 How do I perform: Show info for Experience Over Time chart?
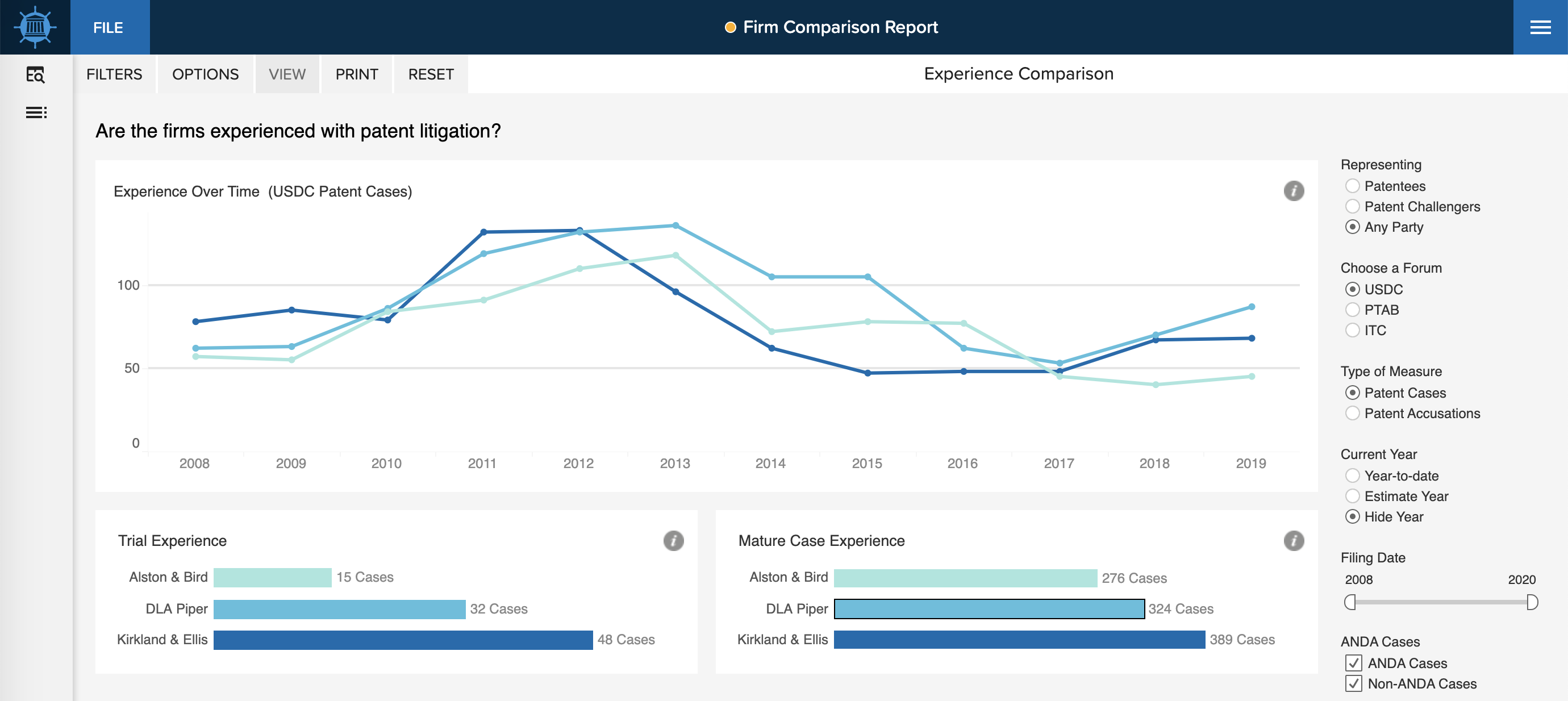click(x=1294, y=191)
